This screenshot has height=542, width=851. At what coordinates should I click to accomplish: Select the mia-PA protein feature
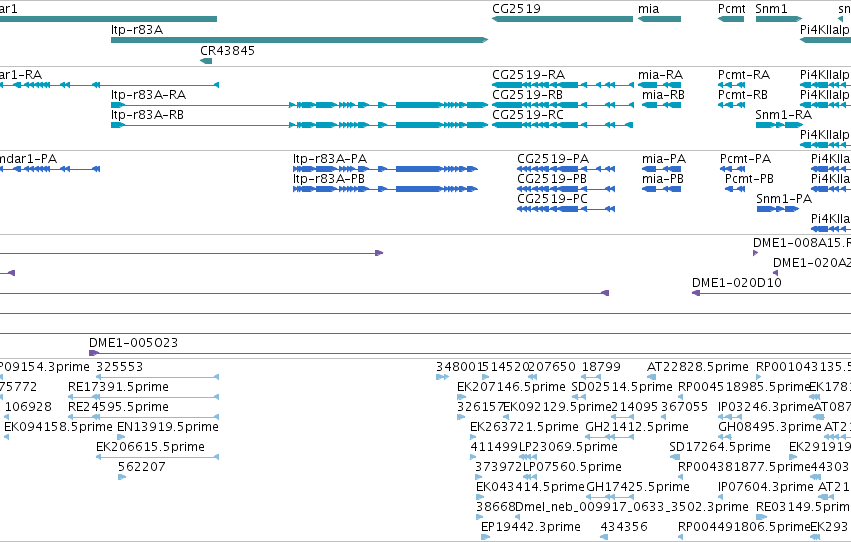[x=661, y=169]
